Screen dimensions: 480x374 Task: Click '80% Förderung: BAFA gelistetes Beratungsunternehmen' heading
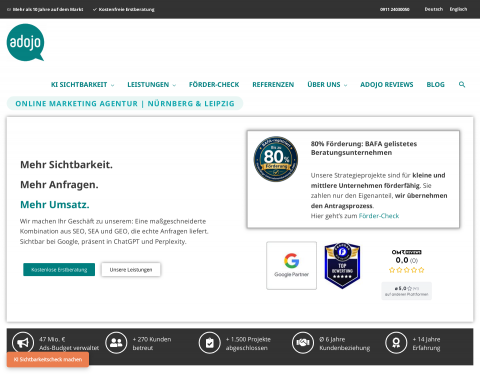(364, 148)
